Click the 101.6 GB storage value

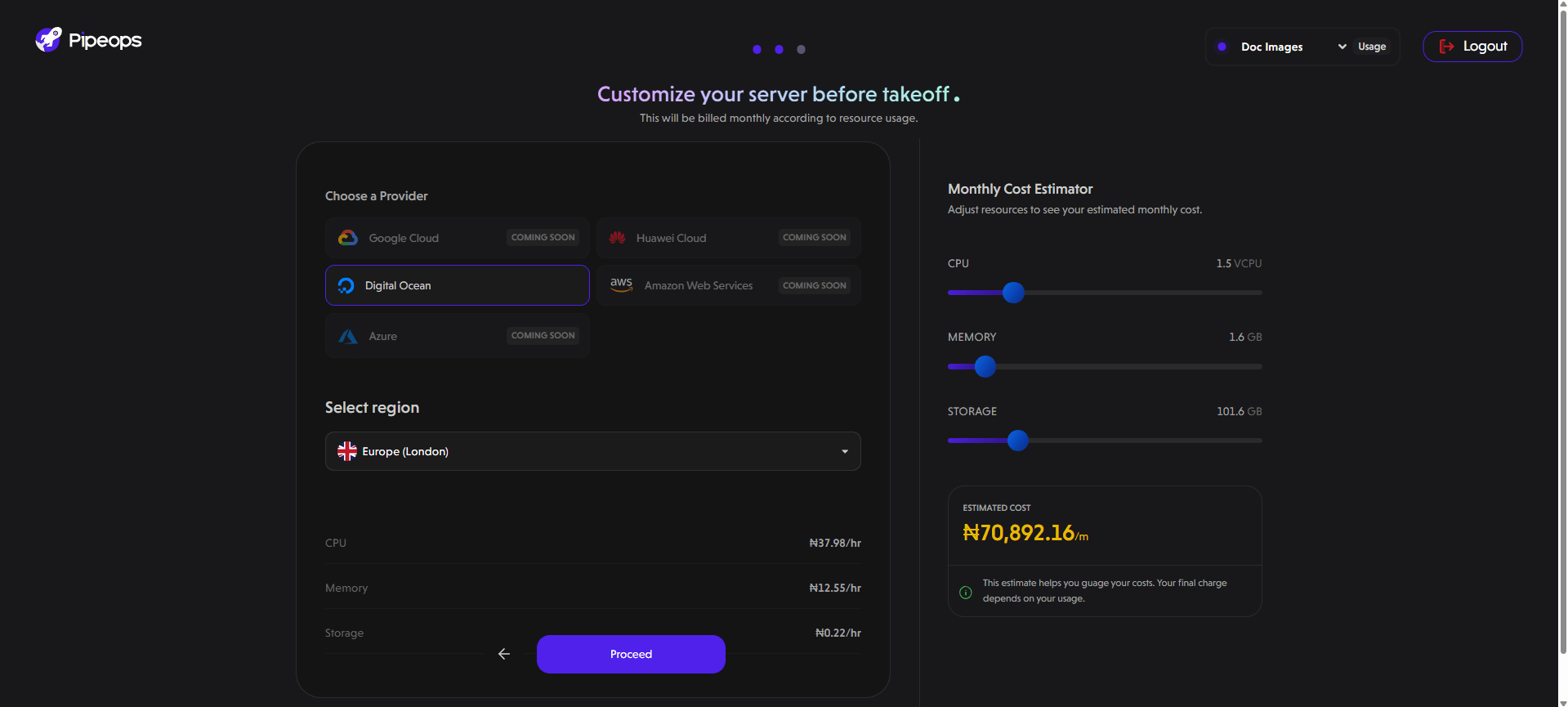click(1240, 411)
